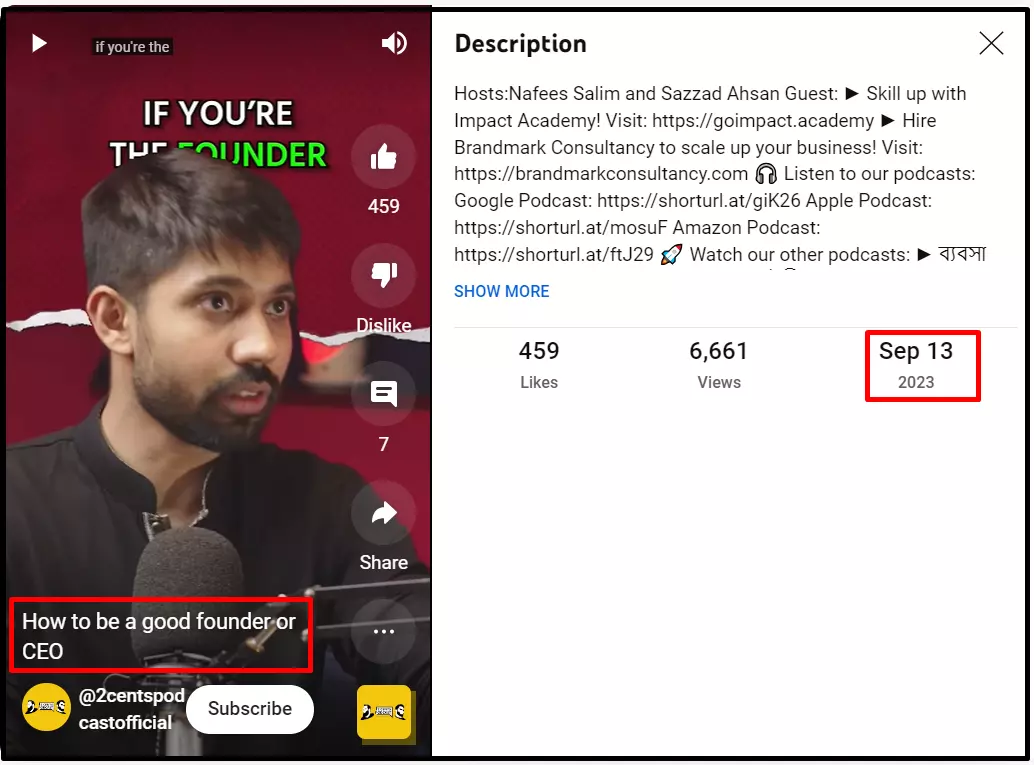Click the 'if you're the' caption text
This screenshot has width=1034, height=765.
click(132, 47)
